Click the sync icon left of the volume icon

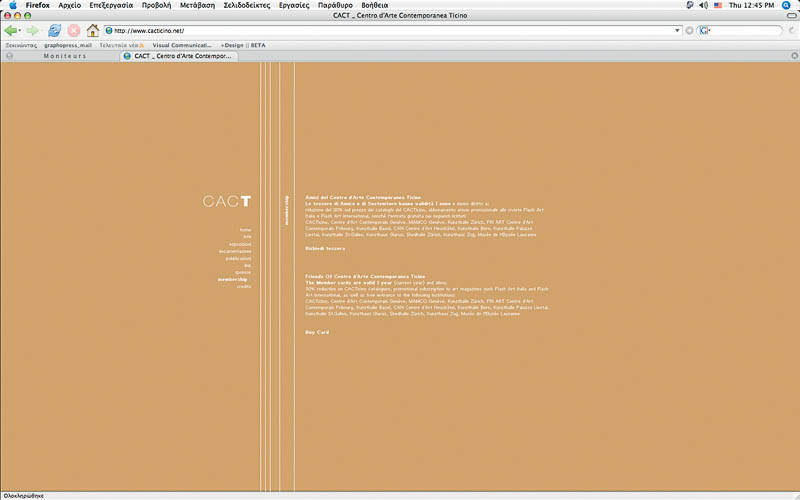[x=690, y=5]
